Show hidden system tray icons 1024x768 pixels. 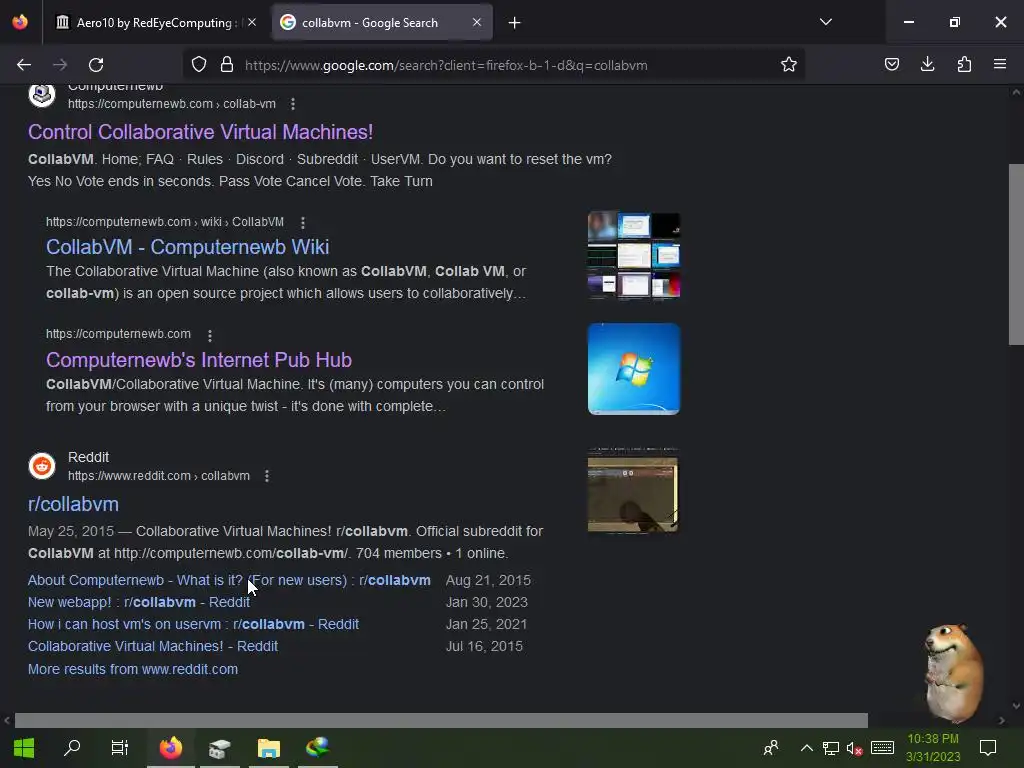[x=807, y=748]
